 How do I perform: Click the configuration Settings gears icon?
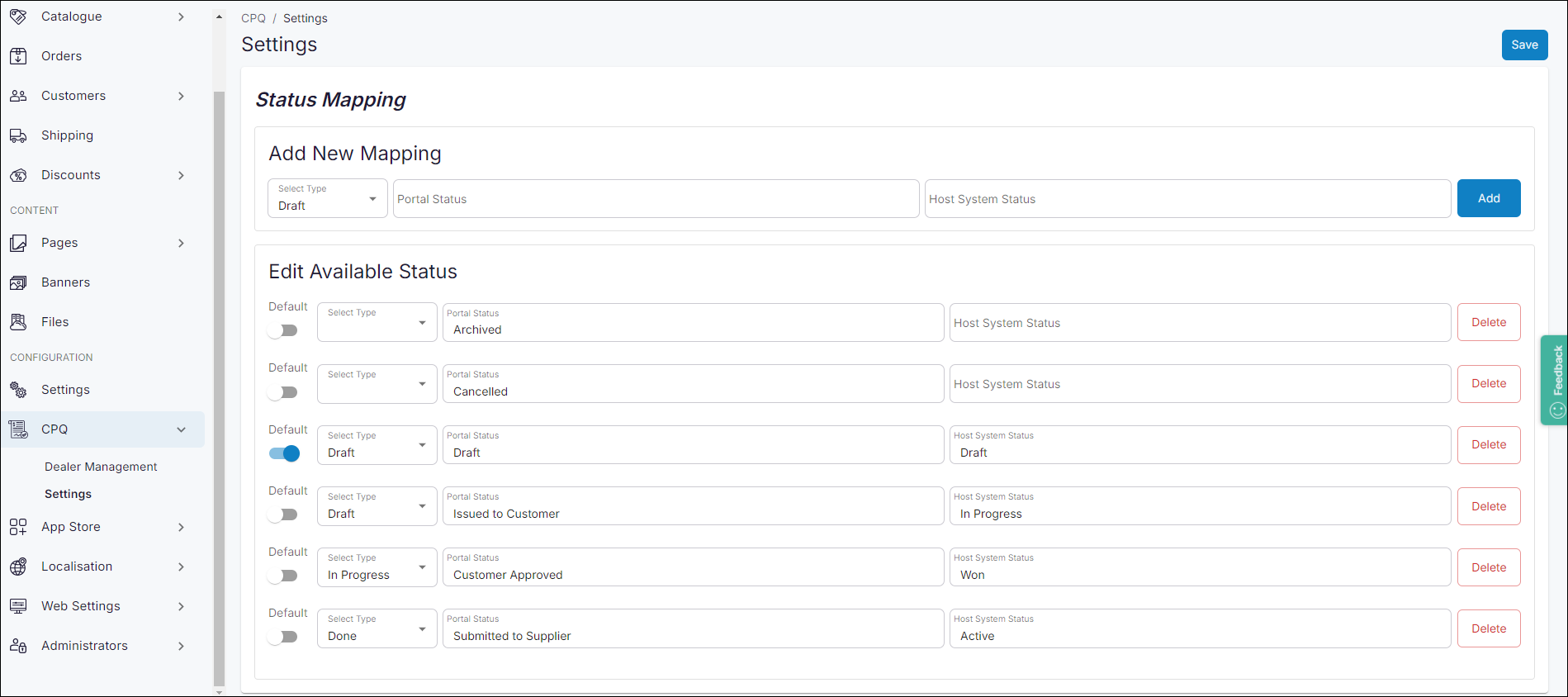18,390
